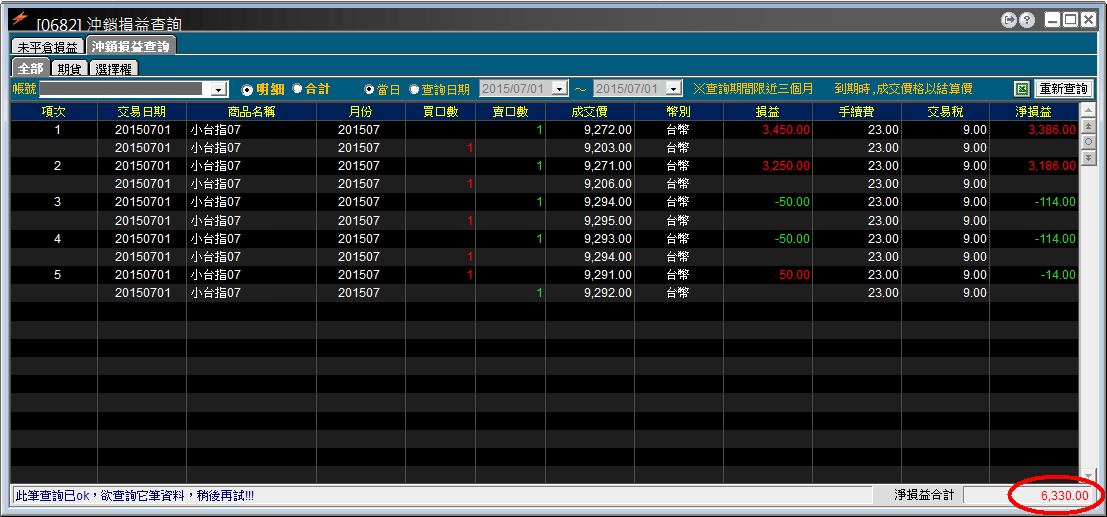Click the item number 3 cell
Image resolution: width=1107 pixels, height=517 pixels.
coord(54,202)
